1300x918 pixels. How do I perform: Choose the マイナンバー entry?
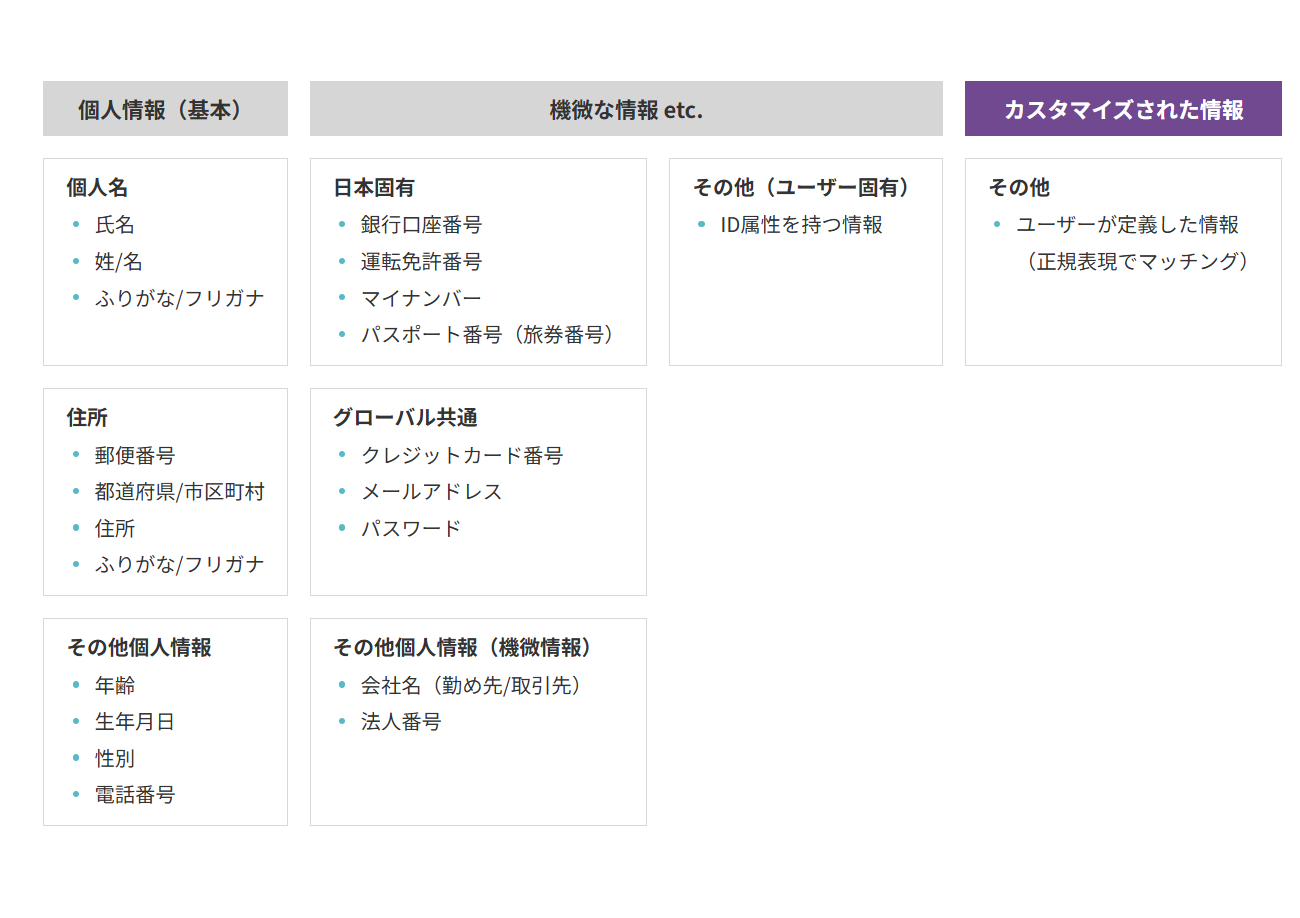click(421, 298)
